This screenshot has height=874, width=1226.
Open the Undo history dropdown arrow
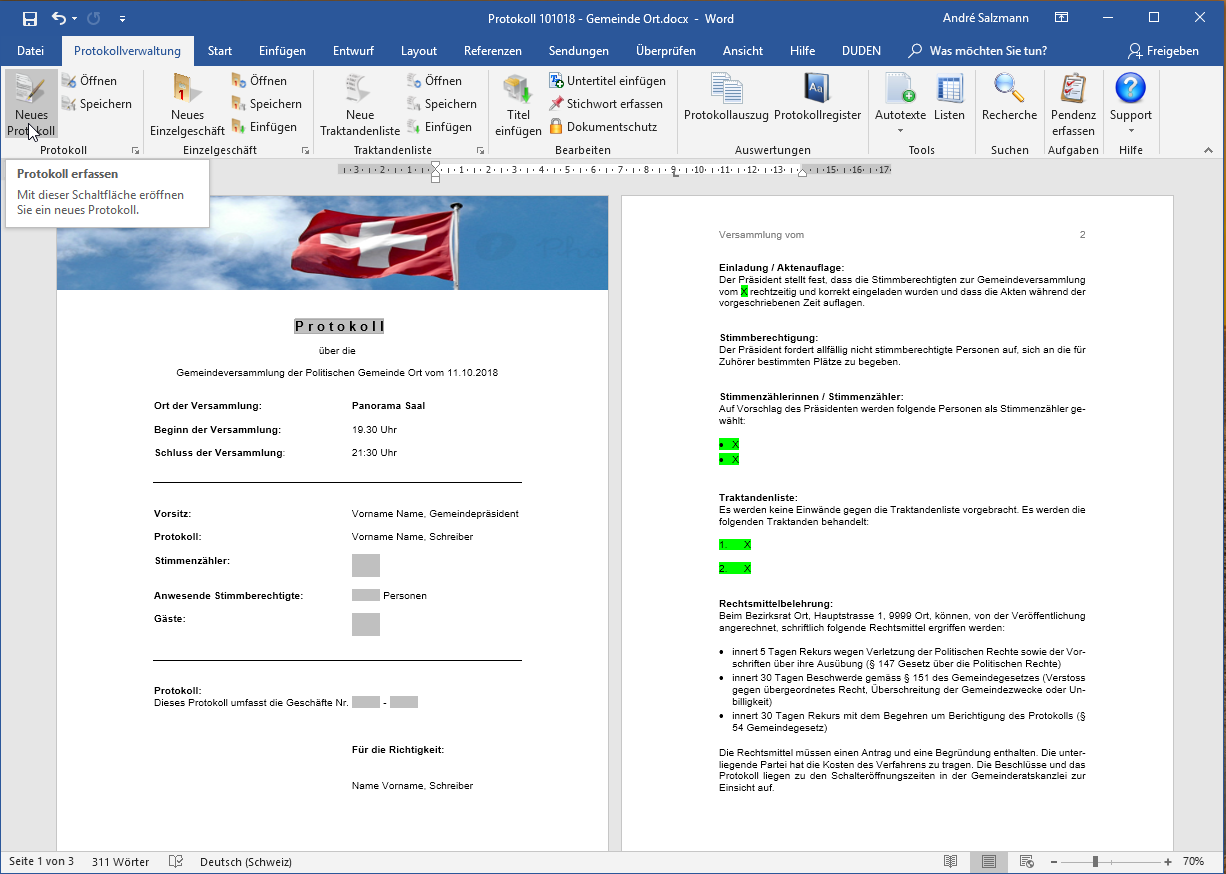(x=75, y=18)
